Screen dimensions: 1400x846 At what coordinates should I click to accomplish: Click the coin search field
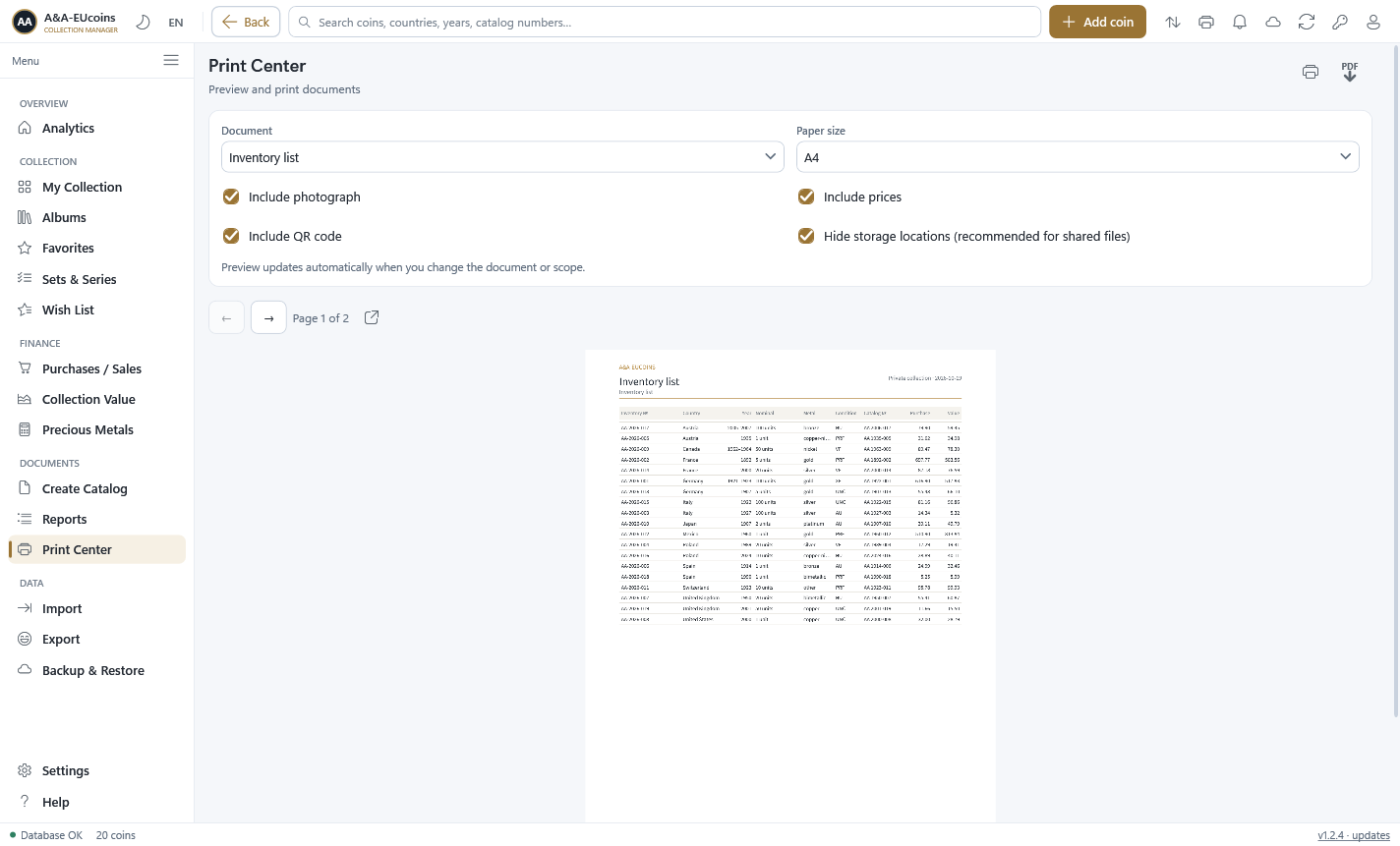[665, 22]
